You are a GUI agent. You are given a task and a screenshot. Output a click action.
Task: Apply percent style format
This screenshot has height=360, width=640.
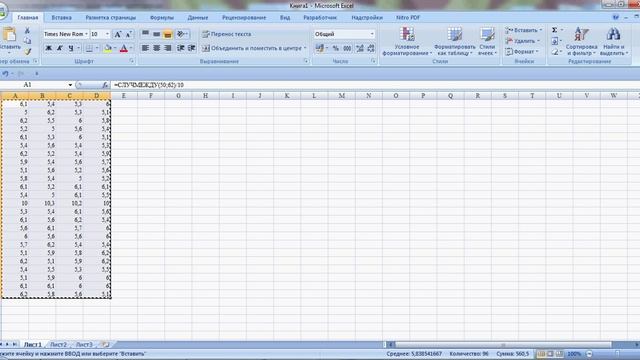coord(336,48)
